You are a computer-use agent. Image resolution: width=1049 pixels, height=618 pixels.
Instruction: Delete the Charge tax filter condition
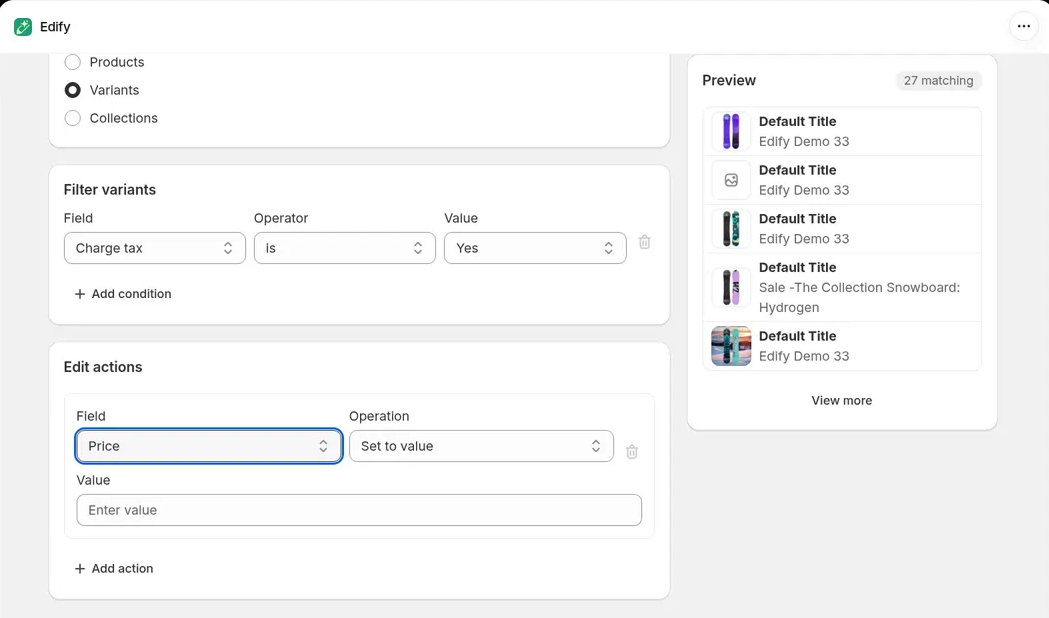644,242
